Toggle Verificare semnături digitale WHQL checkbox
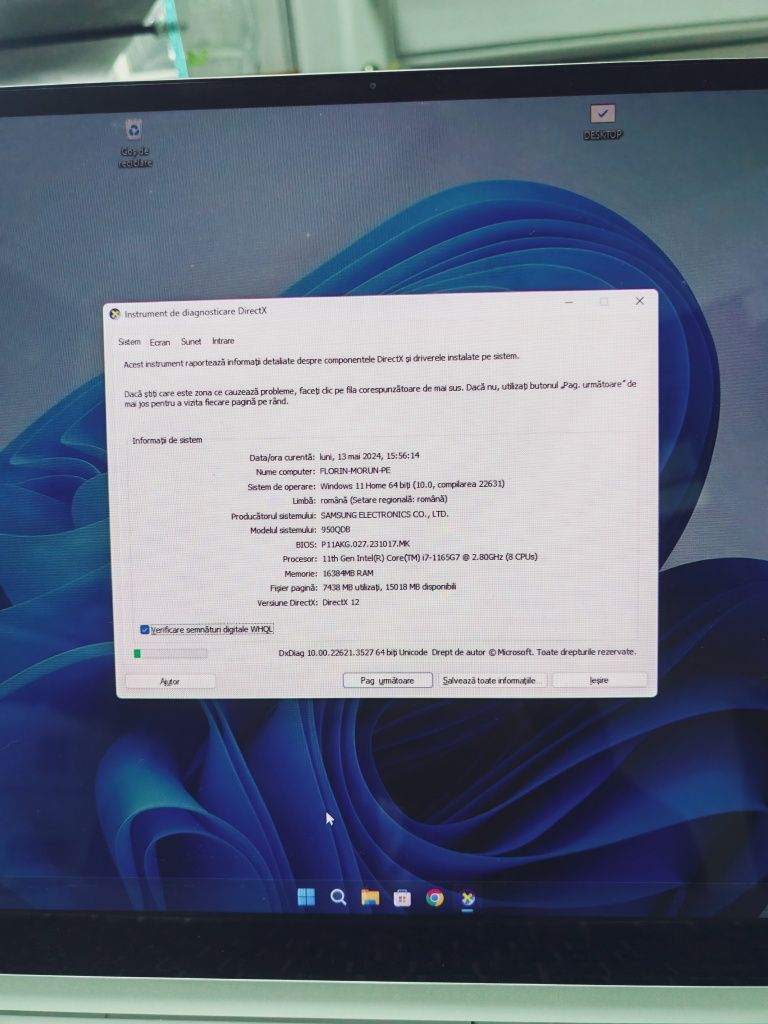768x1024 pixels. (144, 630)
